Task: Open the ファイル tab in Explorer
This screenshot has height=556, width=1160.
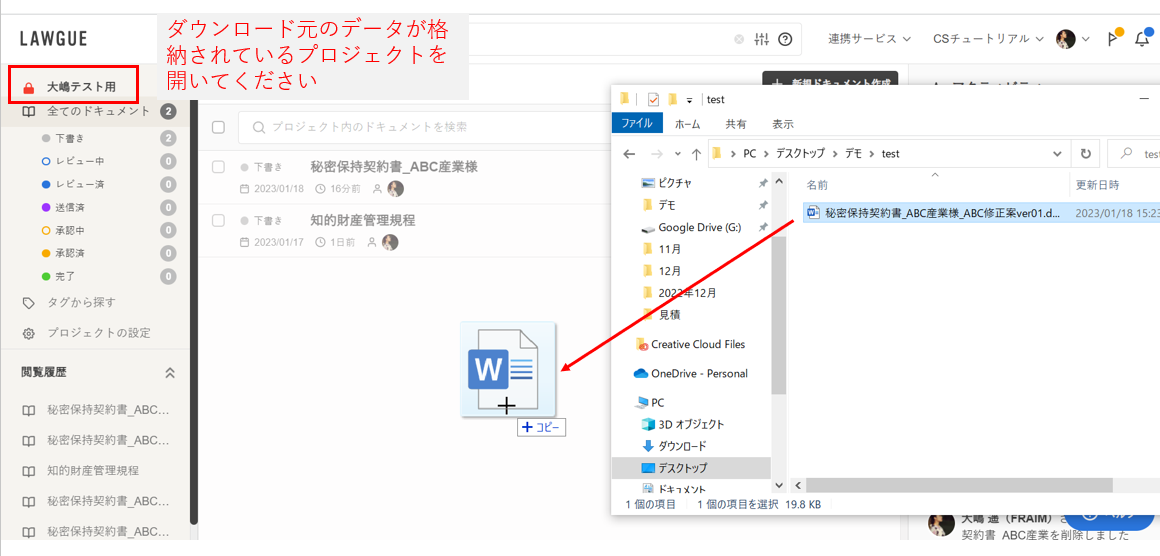Action: (x=637, y=124)
